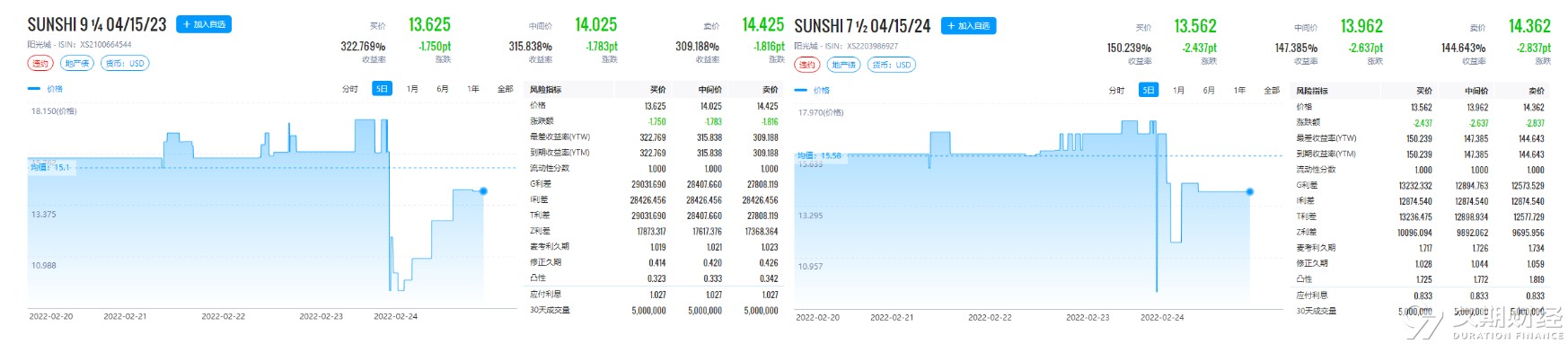Click 风险指标 header in left table
This screenshot has height=344, width=1568.
[x=546, y=90]
